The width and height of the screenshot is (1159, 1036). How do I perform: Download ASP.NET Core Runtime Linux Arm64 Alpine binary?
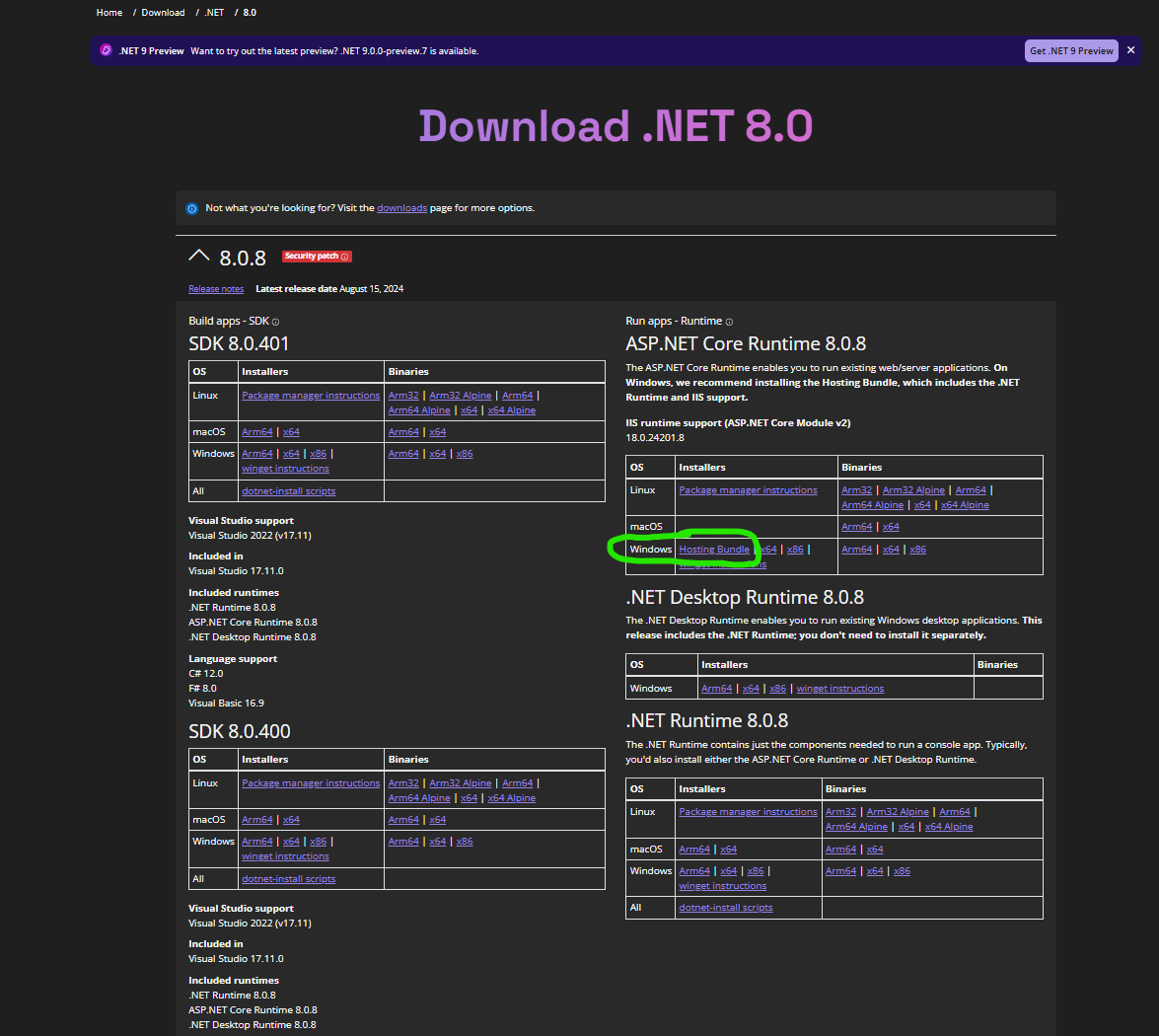(872, 505)
